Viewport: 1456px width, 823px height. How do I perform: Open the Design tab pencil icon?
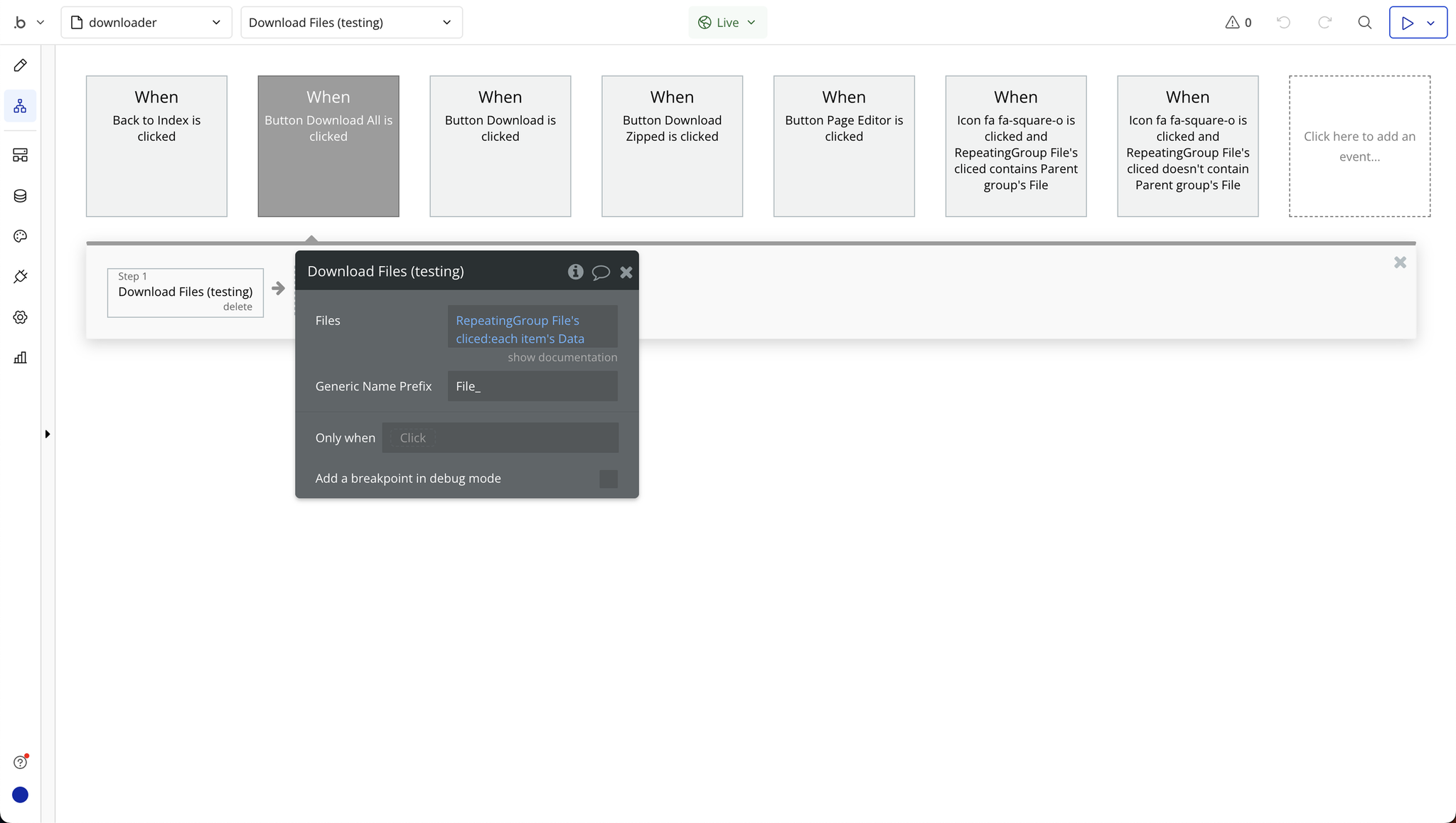[x=20, y=65]
